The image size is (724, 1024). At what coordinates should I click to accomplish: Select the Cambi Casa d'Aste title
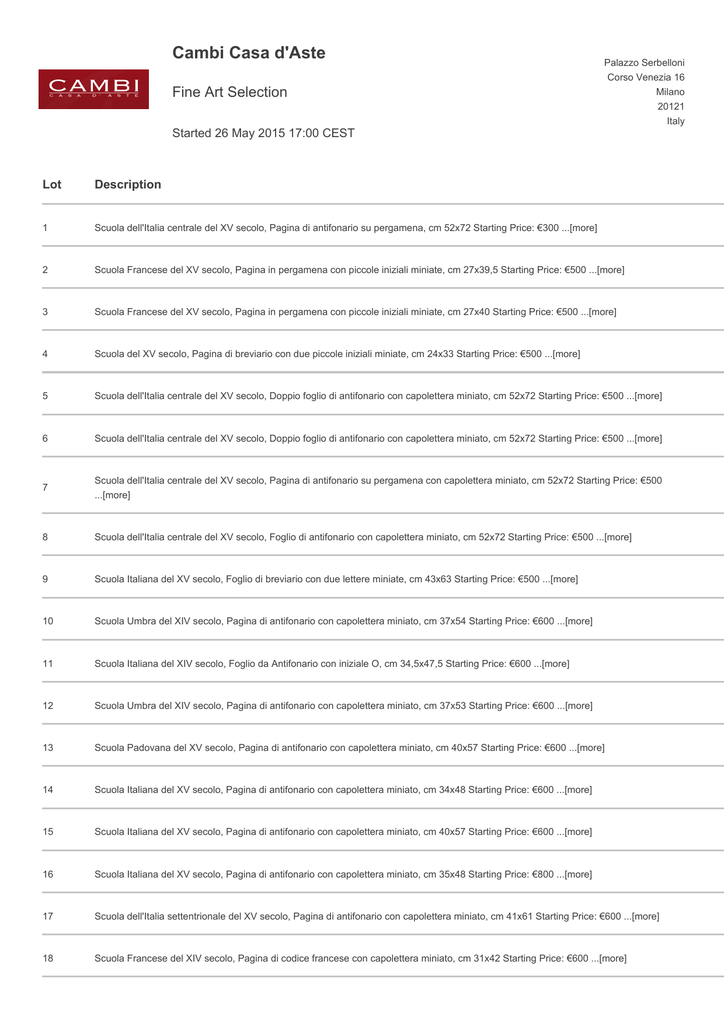tap(249, 53)
